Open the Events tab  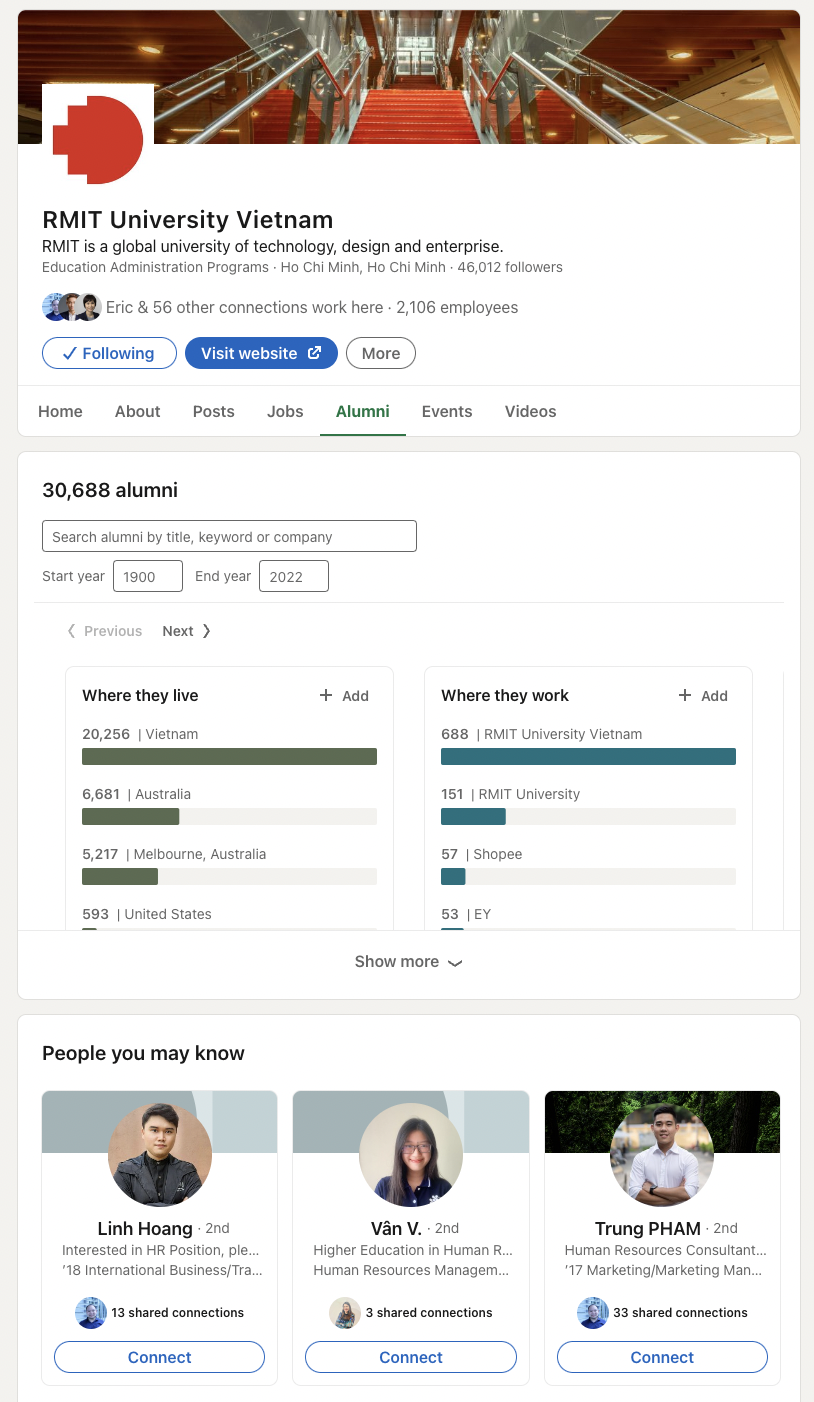(x=447, y=411)
